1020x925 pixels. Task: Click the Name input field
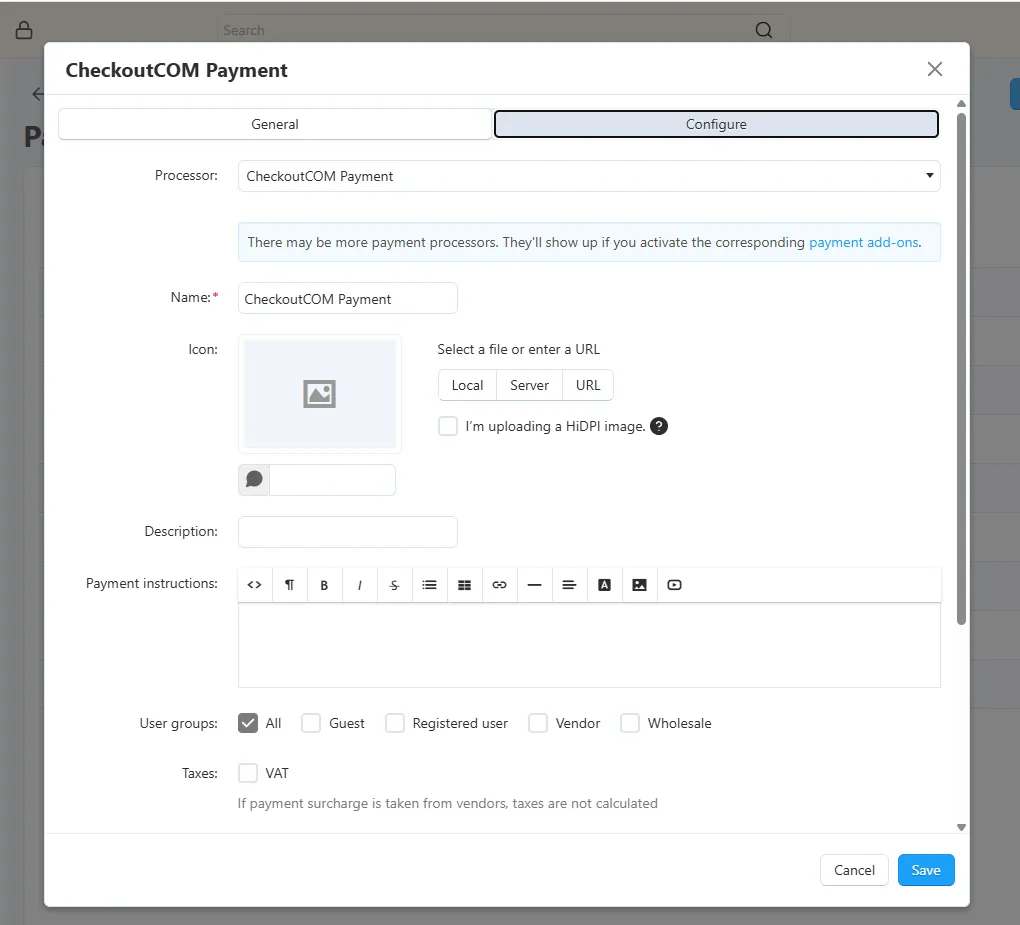tap(347, 298)
